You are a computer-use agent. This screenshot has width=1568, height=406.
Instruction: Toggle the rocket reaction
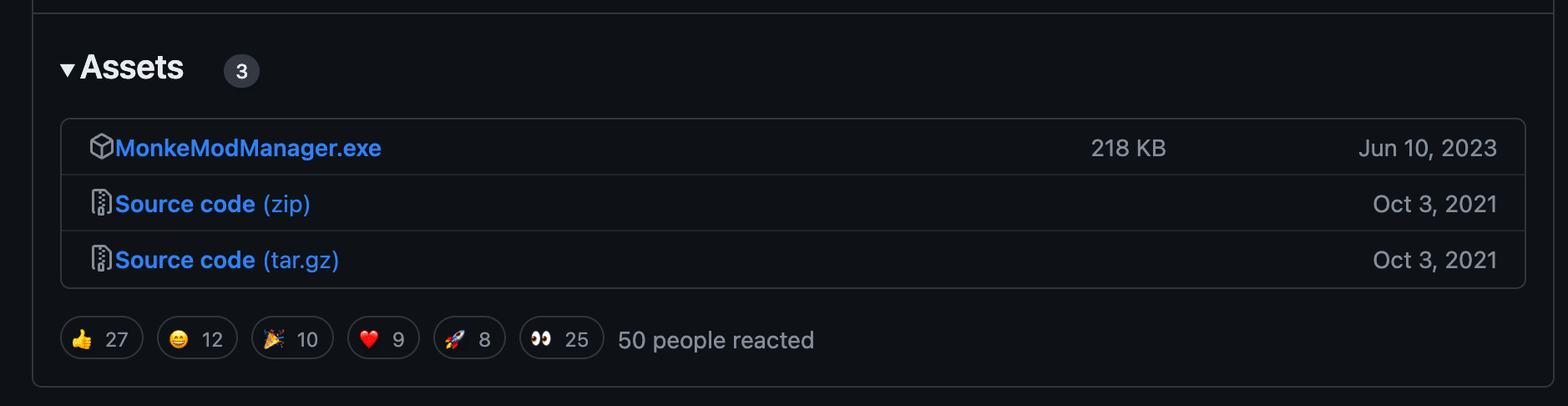tap(468, 338)
